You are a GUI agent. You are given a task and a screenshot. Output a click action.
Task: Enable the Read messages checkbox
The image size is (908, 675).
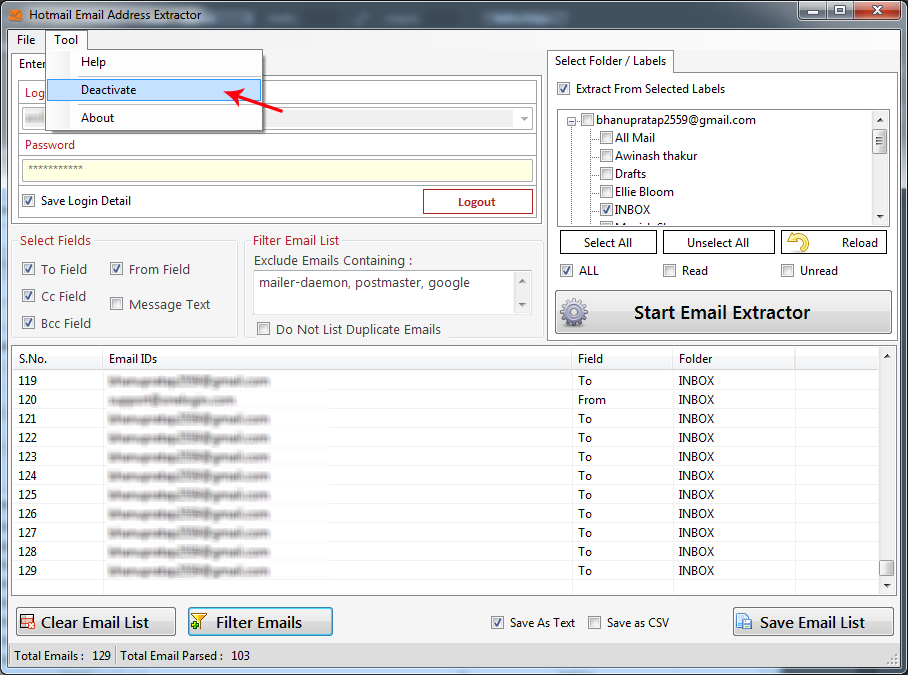tap(670, 271)
